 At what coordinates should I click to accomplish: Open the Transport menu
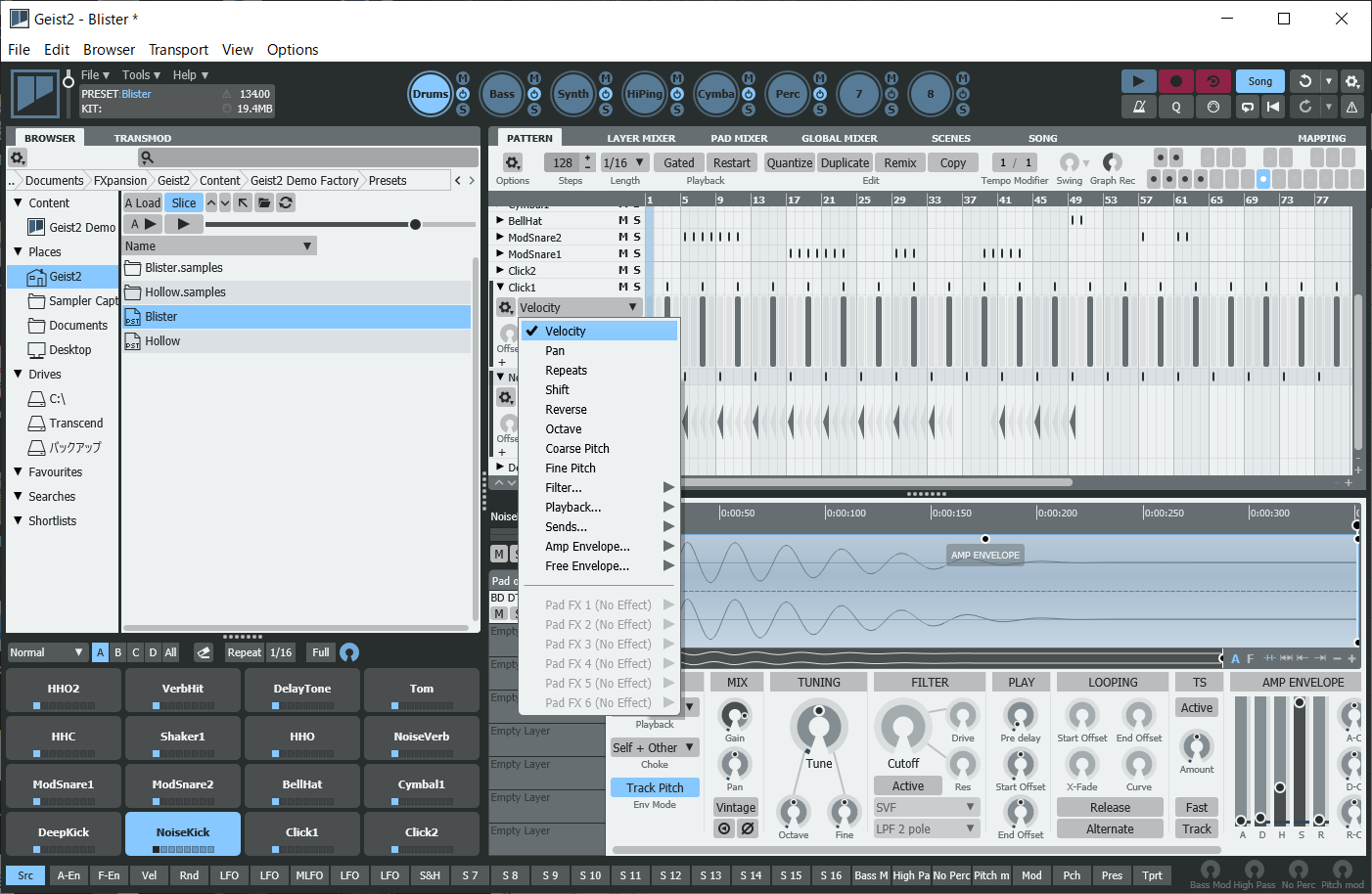point(178,50)
